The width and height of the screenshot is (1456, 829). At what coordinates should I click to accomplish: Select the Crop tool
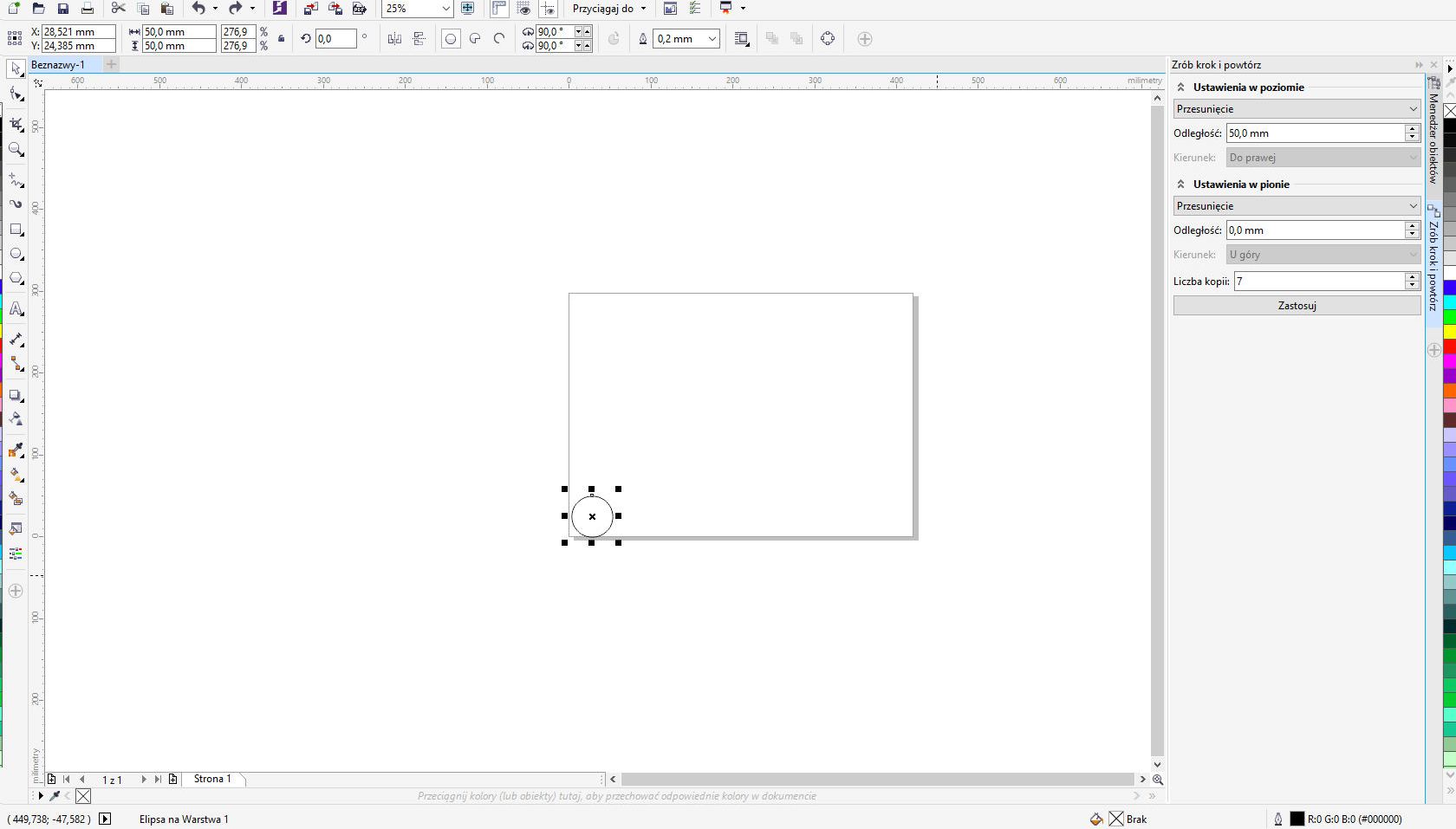(16, 125)
